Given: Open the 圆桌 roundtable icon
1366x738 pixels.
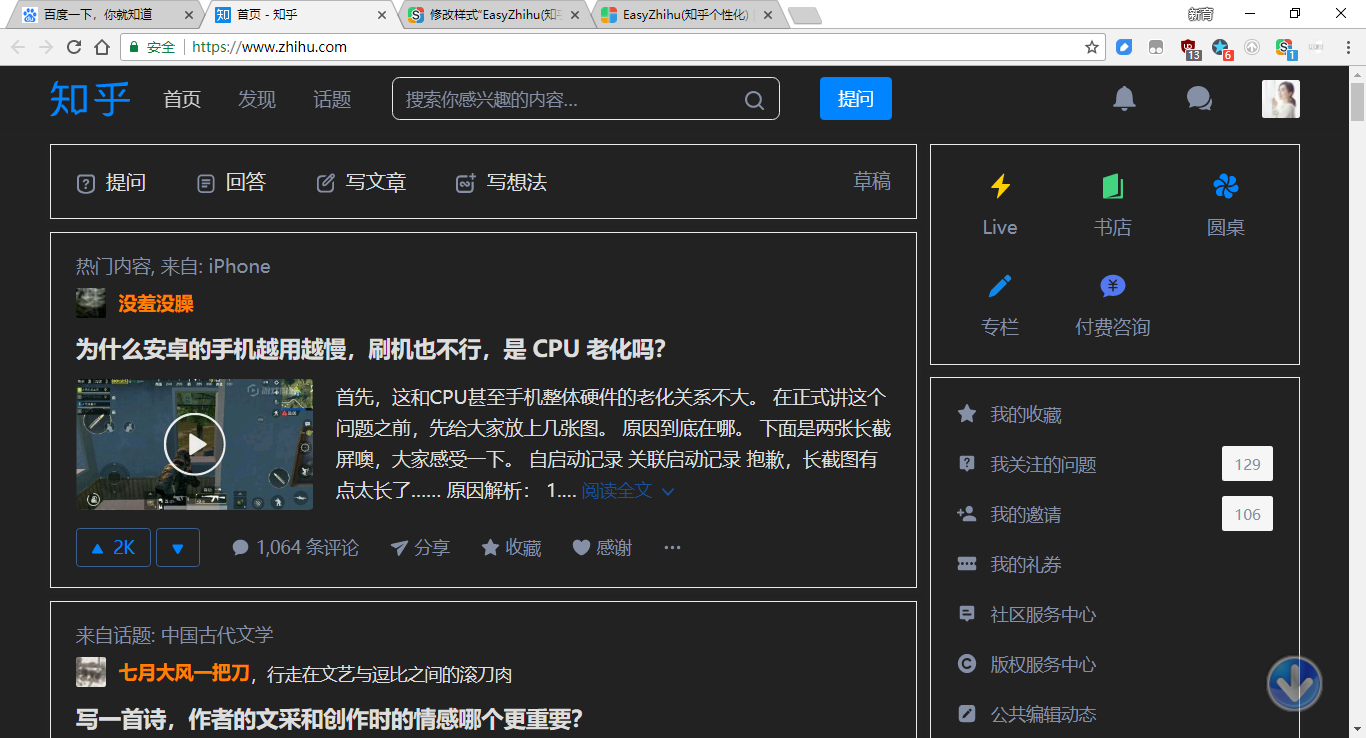Looking at the screenshot, I should (1226, 186).
